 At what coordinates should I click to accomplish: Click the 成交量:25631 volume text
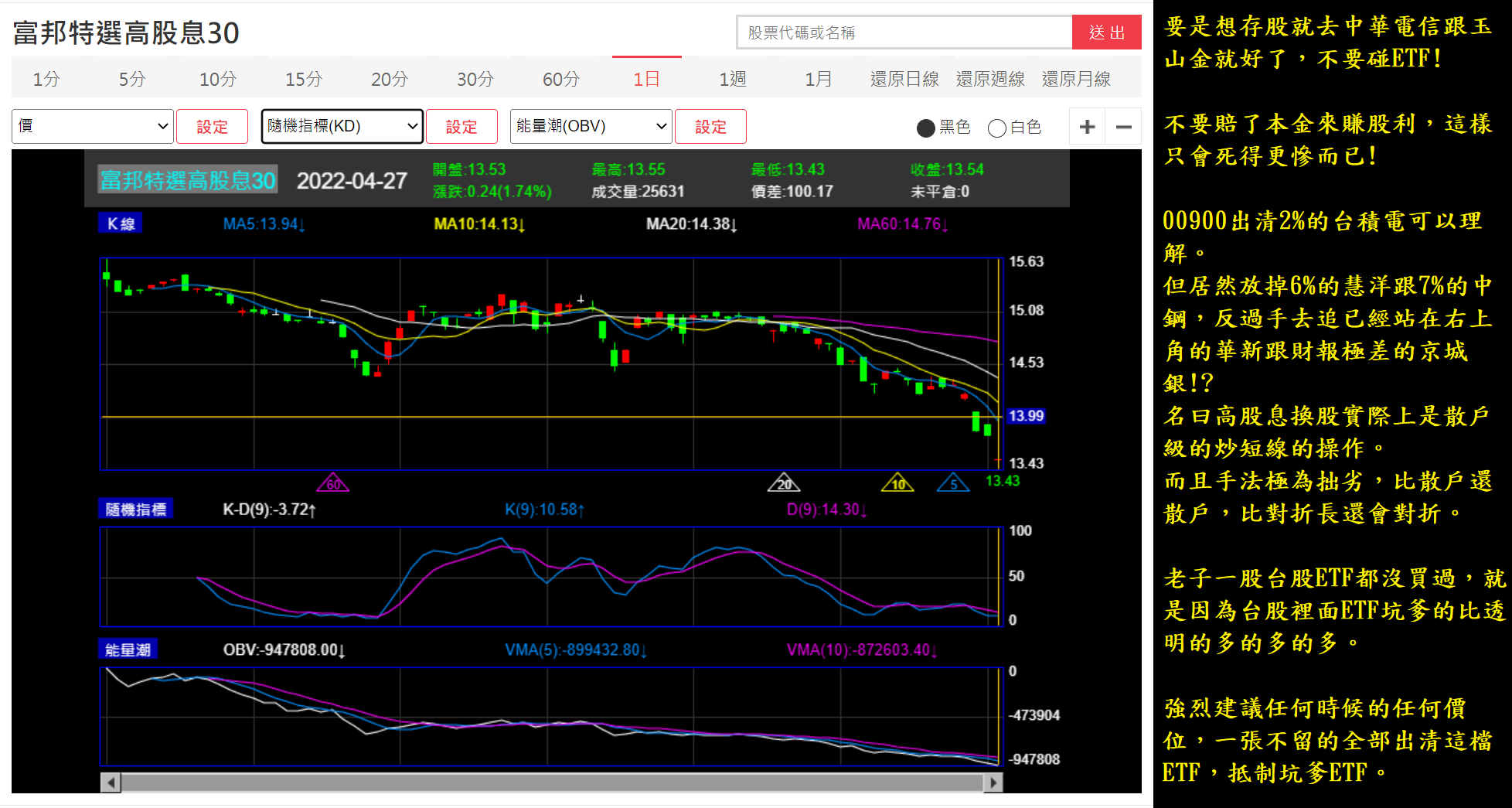[x=639, y=192]
